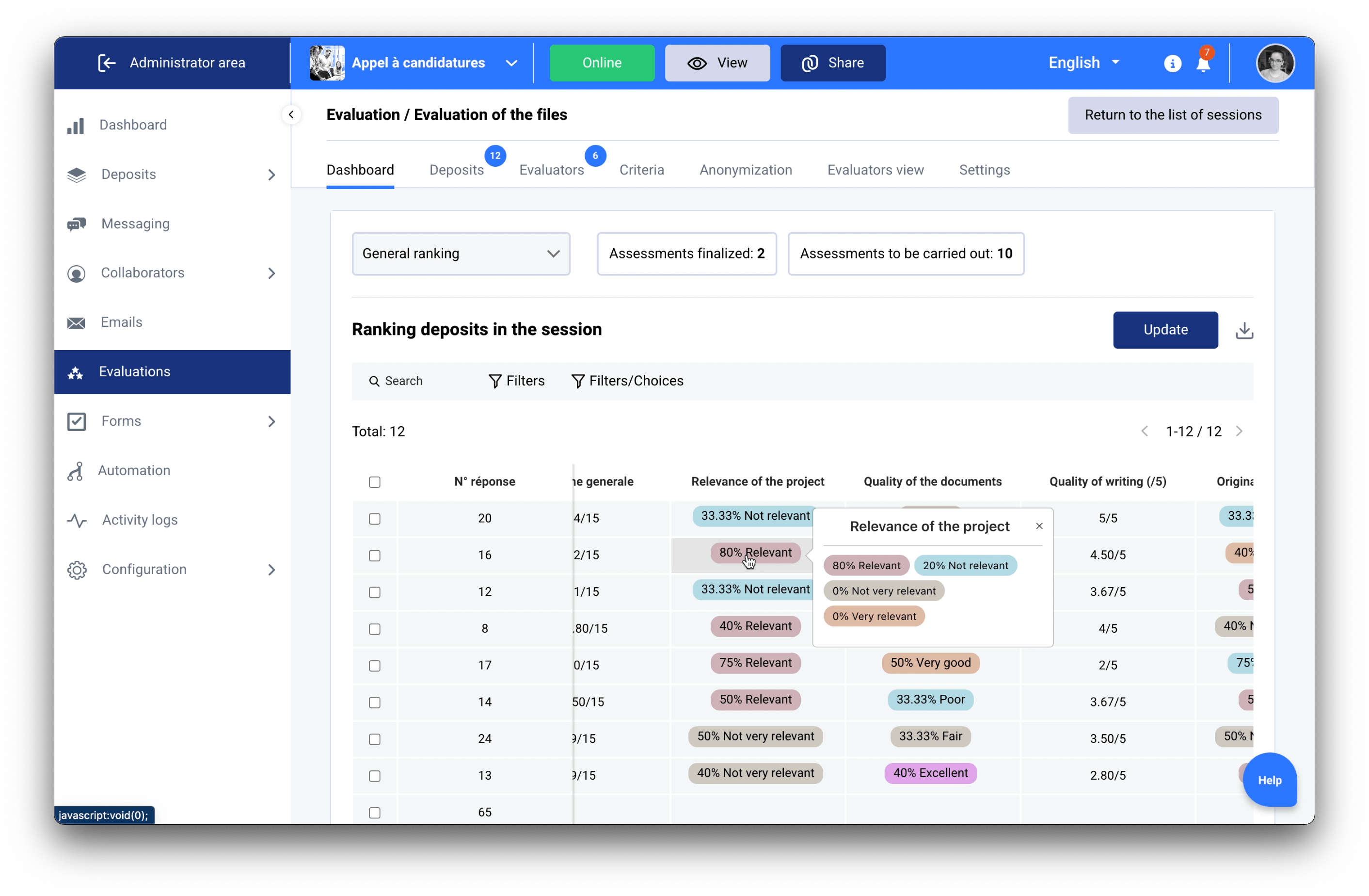Click the download export icon

coord(1244,330)
